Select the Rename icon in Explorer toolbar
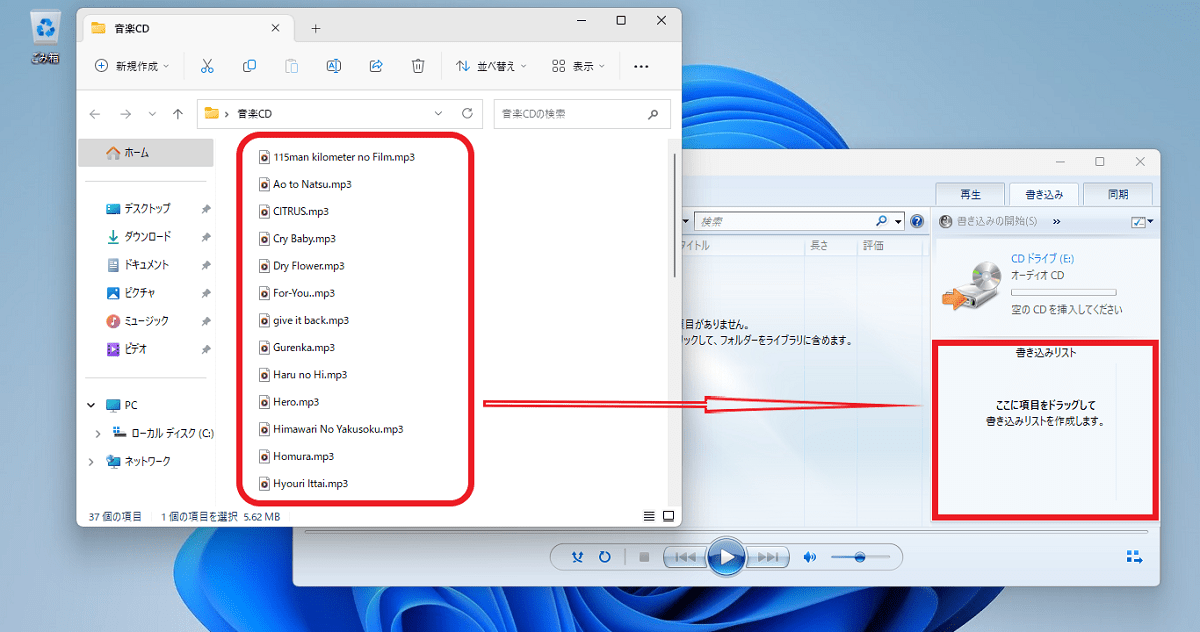 [x=333, y=65]
